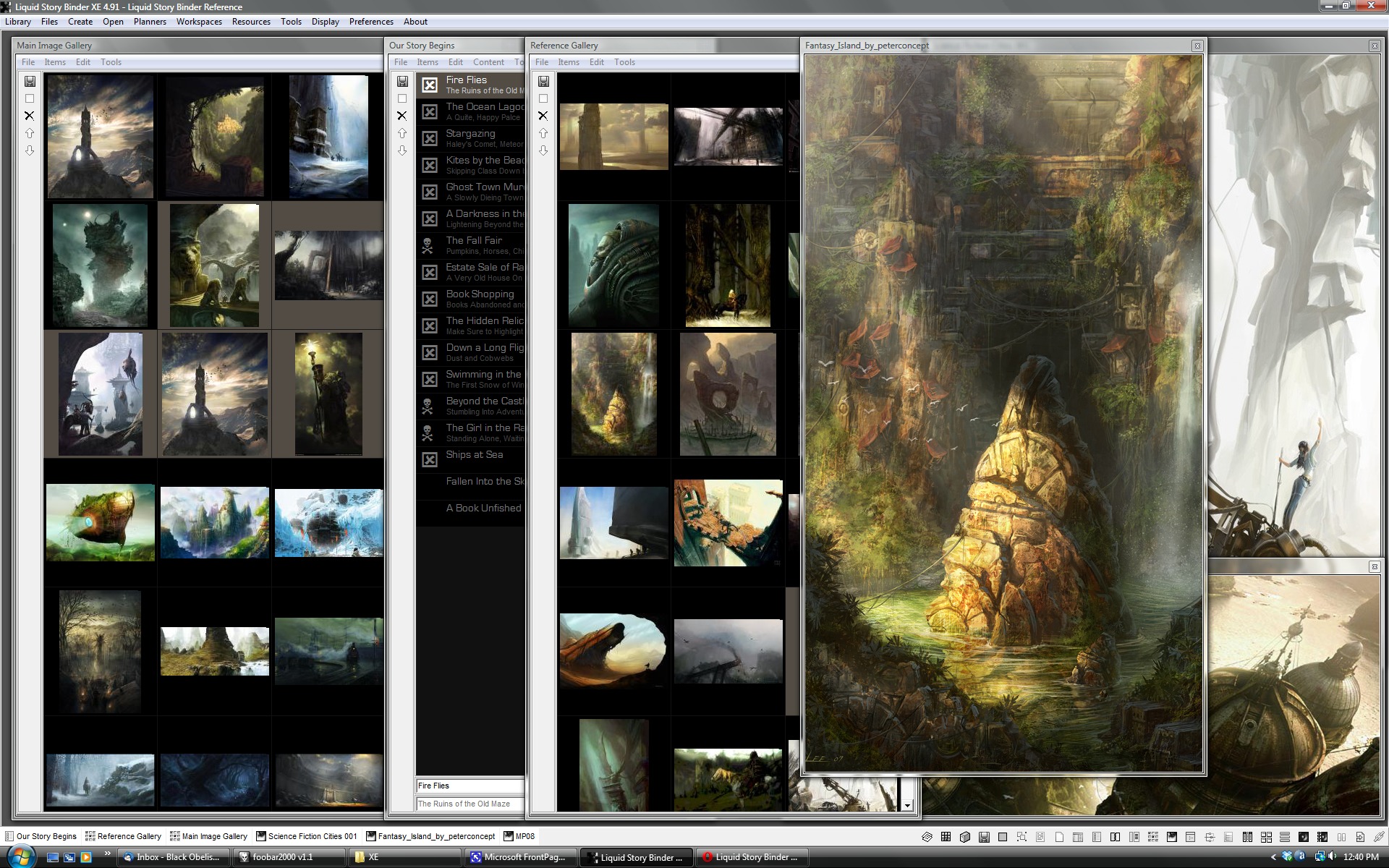Toggle checkbox for Book Shopping chapter

(x=430, y=299)
